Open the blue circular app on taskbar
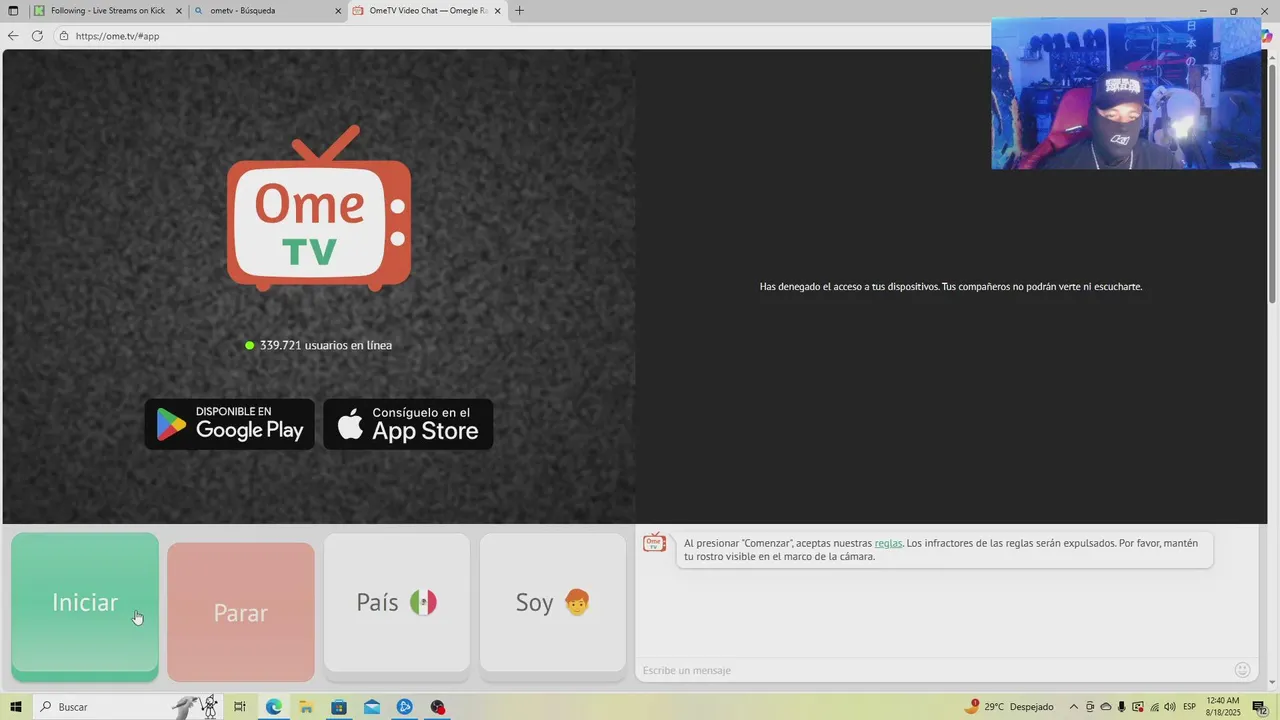Screen dimensions: 1280x720 [x=405, y=707]
